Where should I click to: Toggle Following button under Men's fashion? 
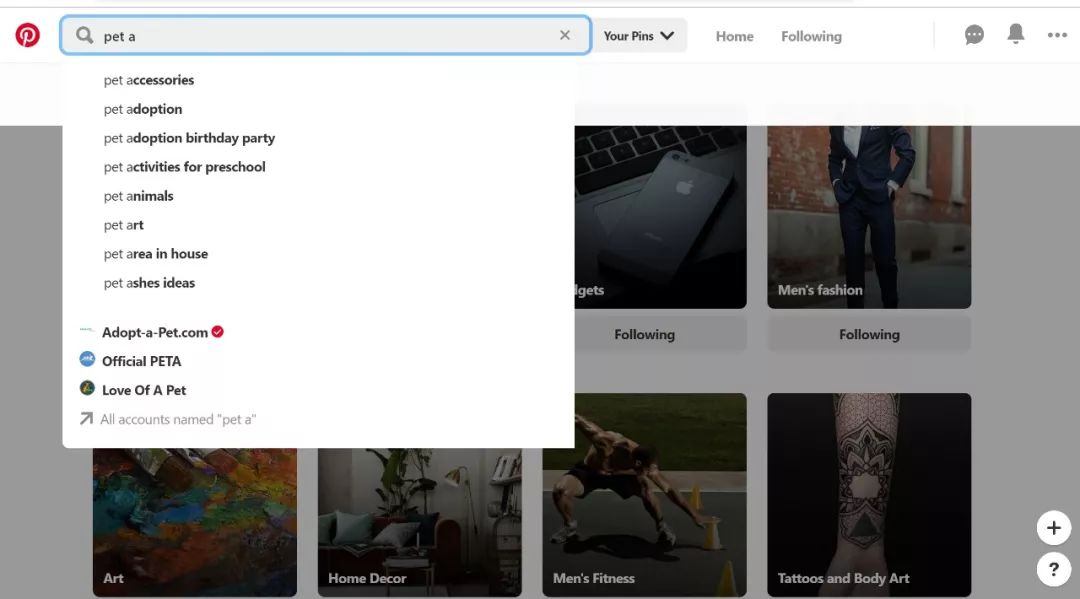point(869,335)
